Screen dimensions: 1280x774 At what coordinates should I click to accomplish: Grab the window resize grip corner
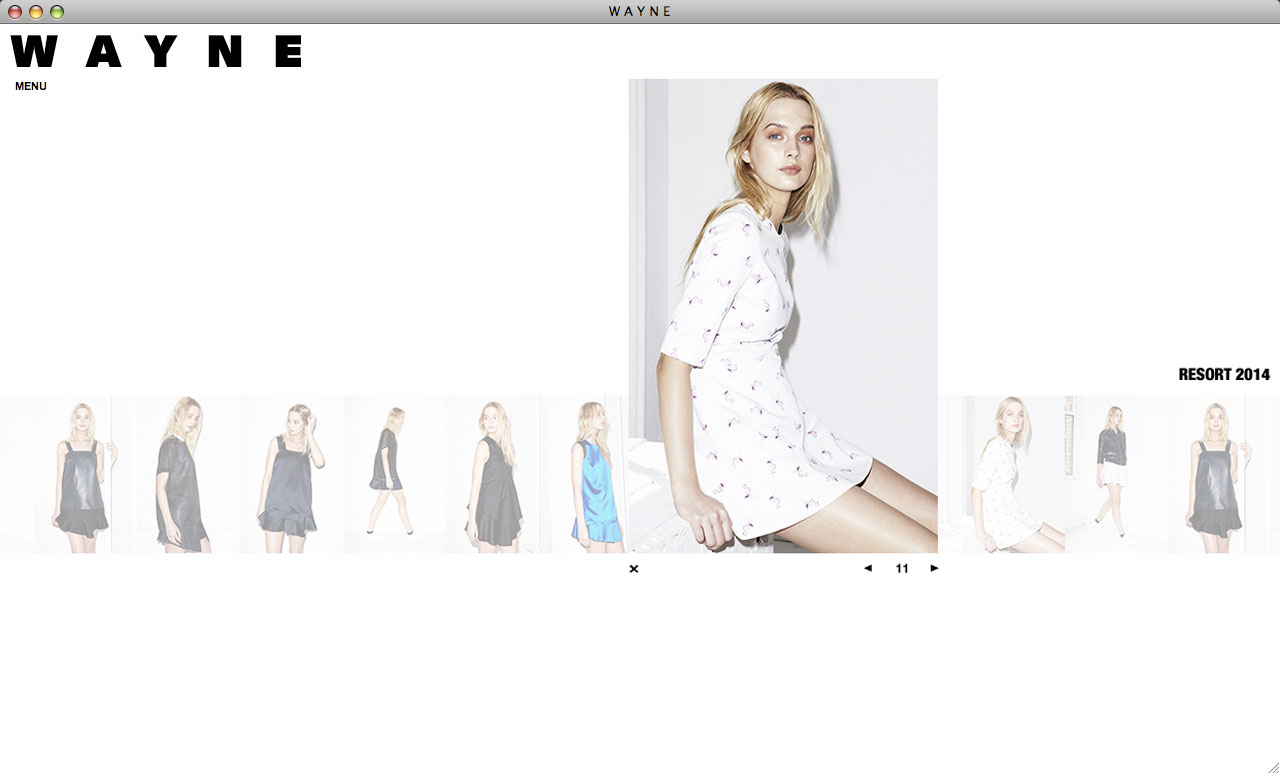pos(1272,766)
